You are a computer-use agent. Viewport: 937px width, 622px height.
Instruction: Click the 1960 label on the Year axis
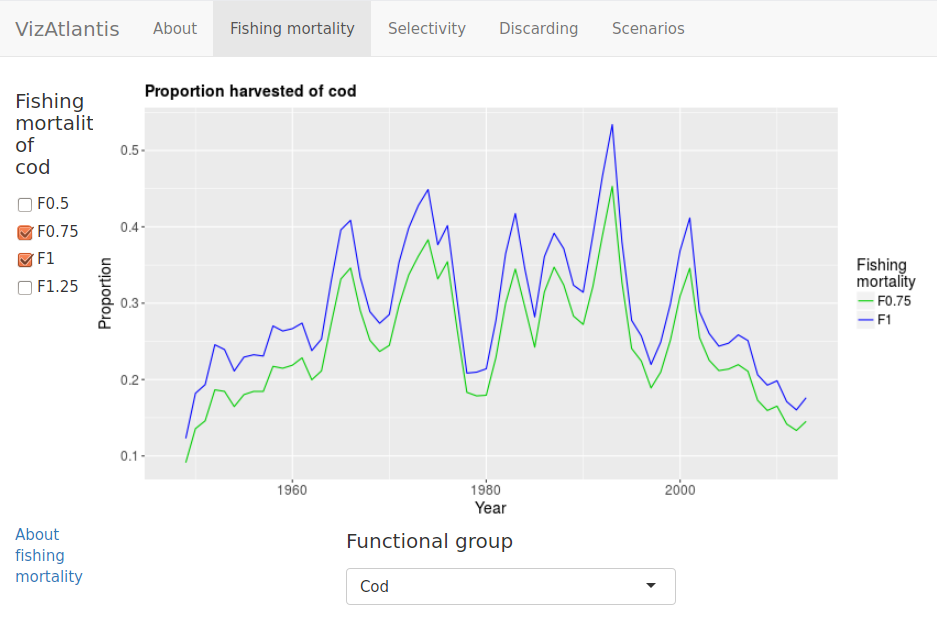tap(291, 490)
